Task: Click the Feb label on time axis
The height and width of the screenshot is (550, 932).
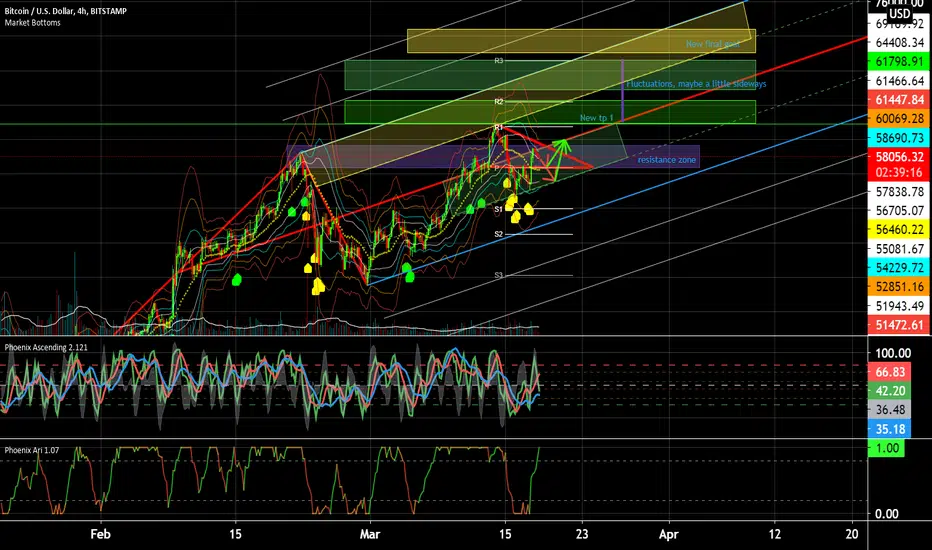Action: (100, 534)
